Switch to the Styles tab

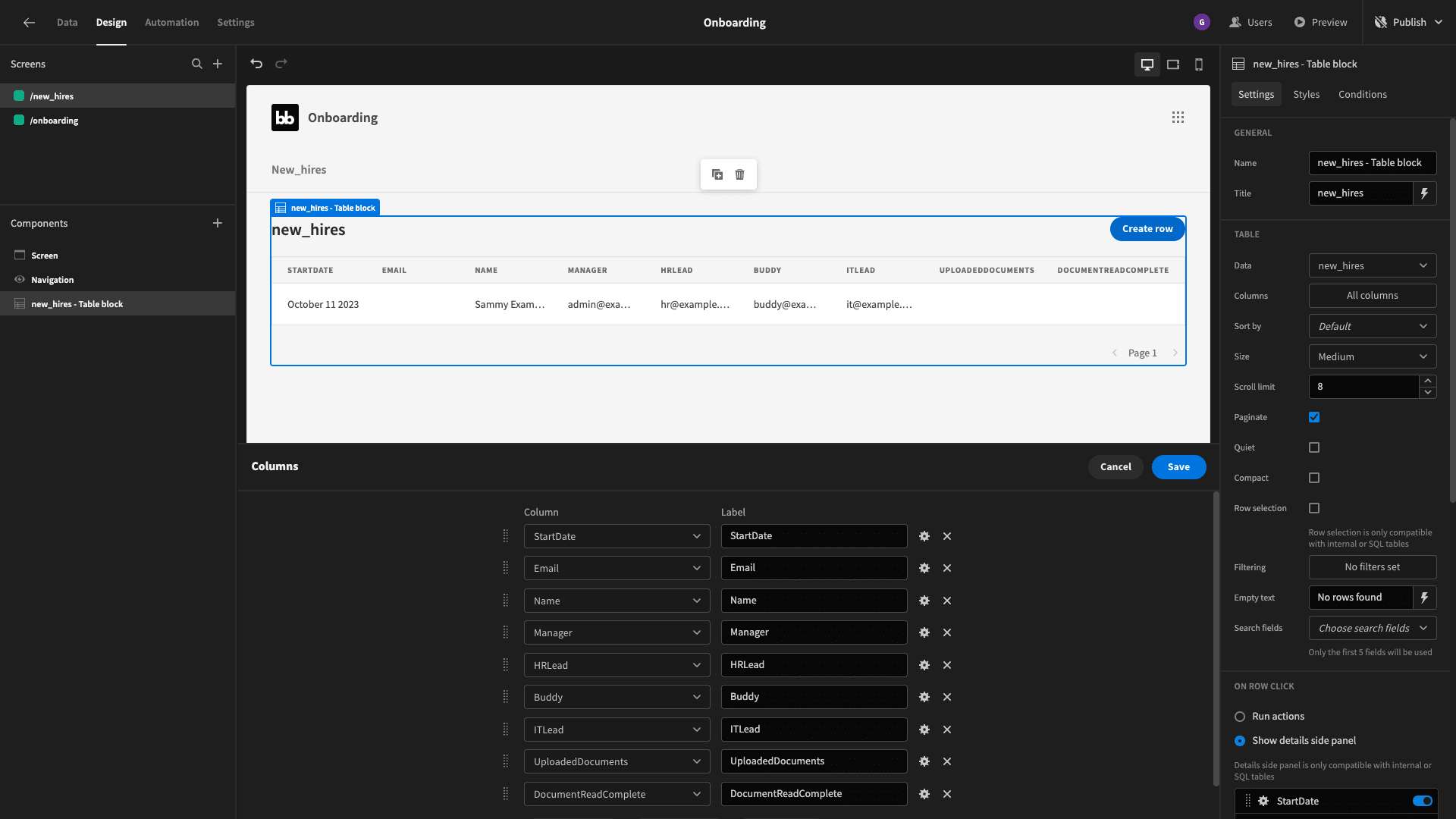tap(1307, 94)
